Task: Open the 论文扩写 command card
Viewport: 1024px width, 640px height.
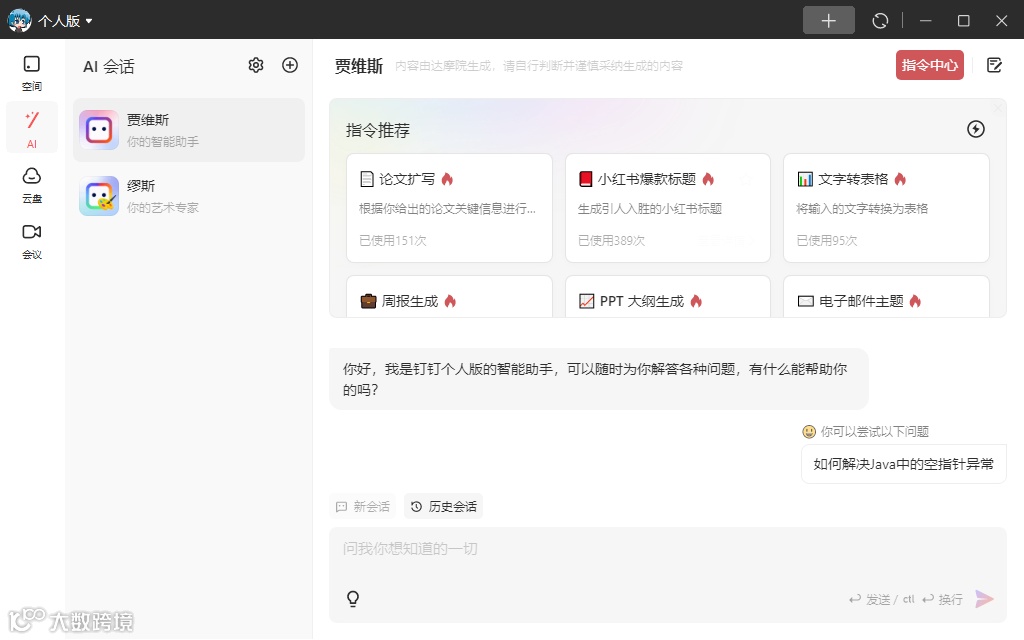Action: pyautogui.click(x=449, y=208)
